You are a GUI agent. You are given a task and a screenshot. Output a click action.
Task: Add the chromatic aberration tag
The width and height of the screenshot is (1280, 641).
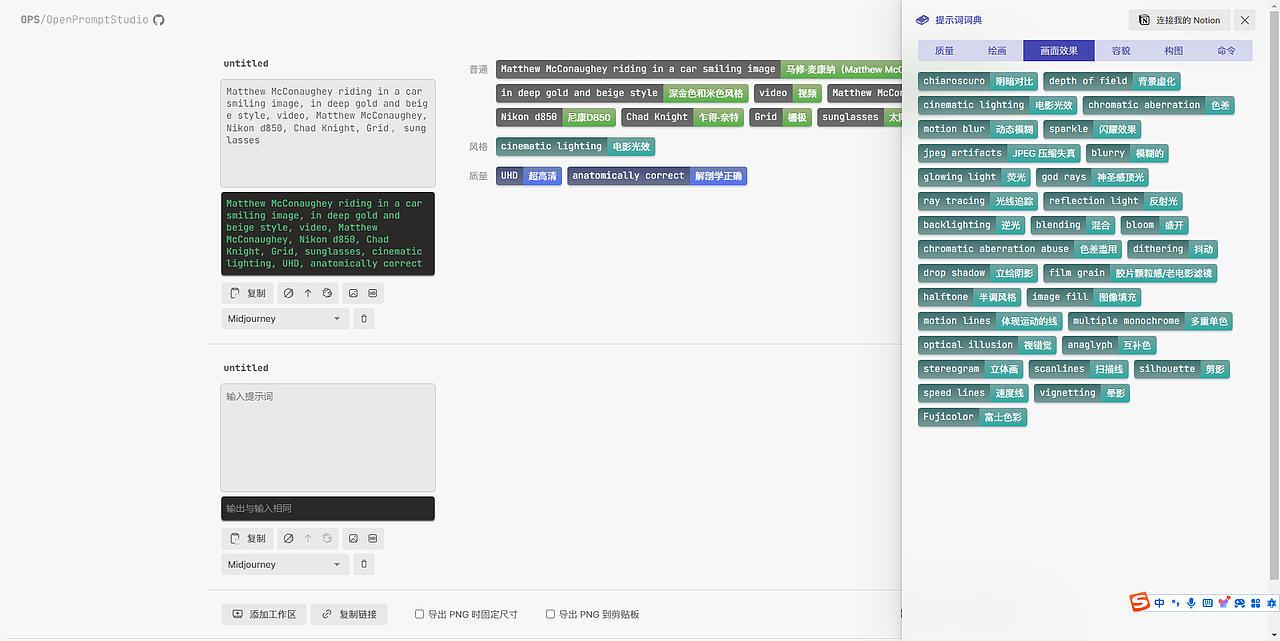tap(1158, 105)
